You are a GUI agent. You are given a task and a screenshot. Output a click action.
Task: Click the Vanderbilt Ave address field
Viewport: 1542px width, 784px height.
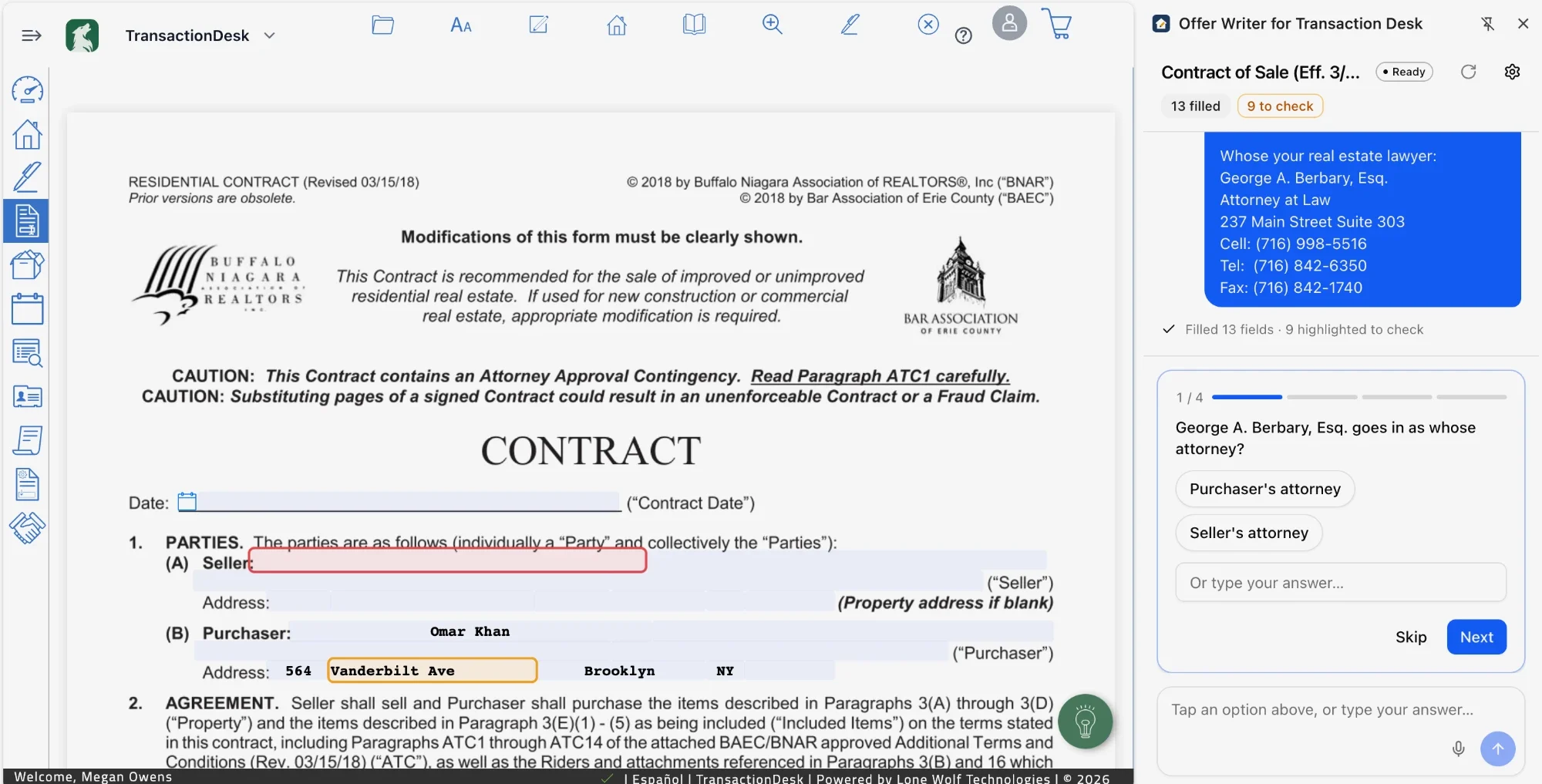[x=432, y=670]
